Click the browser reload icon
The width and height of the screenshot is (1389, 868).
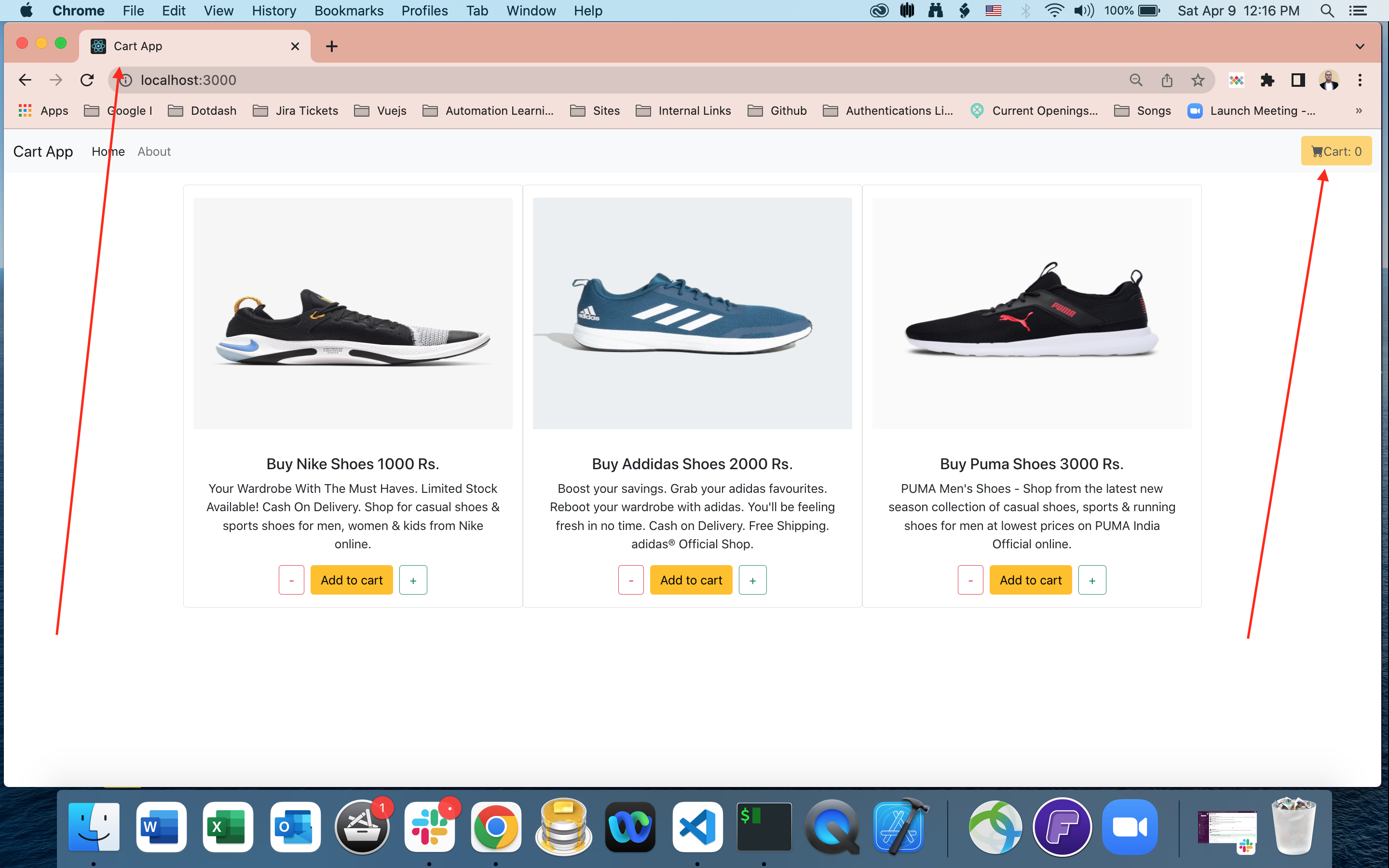[87, 81]
